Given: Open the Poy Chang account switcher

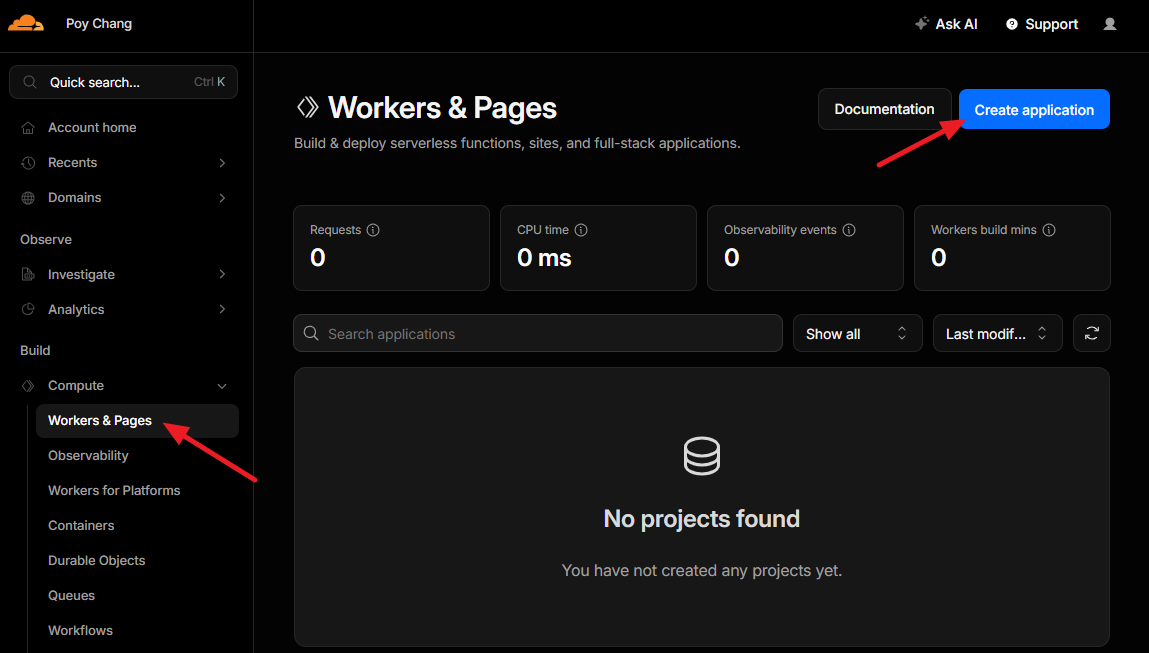Looking at the screenshot, I should click(99, 23).
